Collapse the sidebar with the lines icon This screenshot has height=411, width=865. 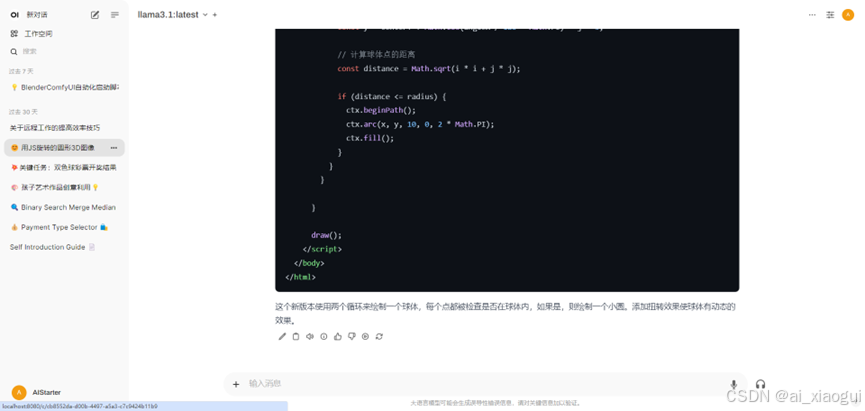pyautogui.click(x=115, y=15)
